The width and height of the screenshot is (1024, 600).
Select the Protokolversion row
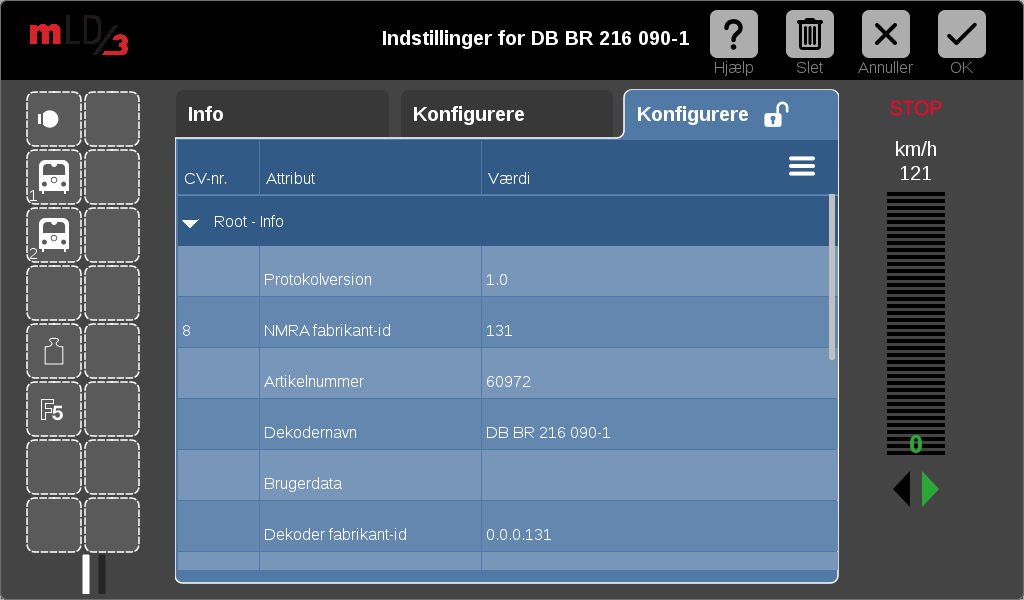click(507, 272)
